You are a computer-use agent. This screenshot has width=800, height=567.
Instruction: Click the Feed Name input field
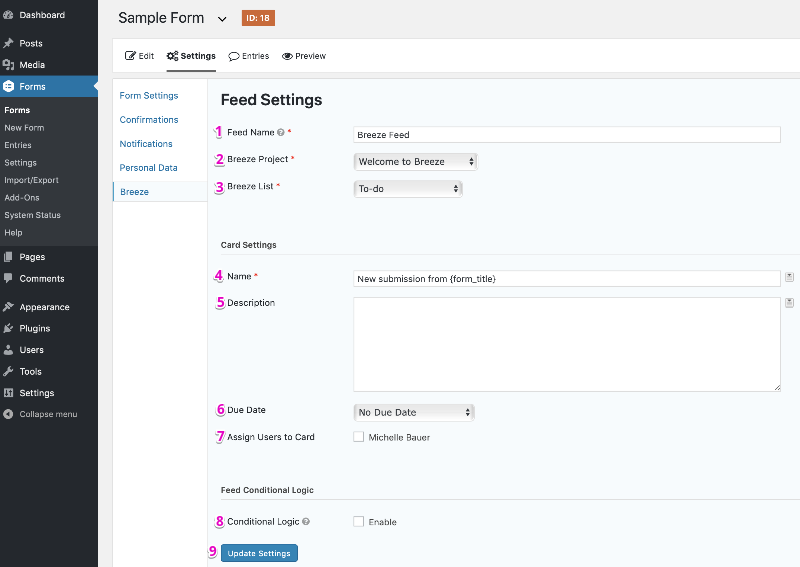(567, 135)
